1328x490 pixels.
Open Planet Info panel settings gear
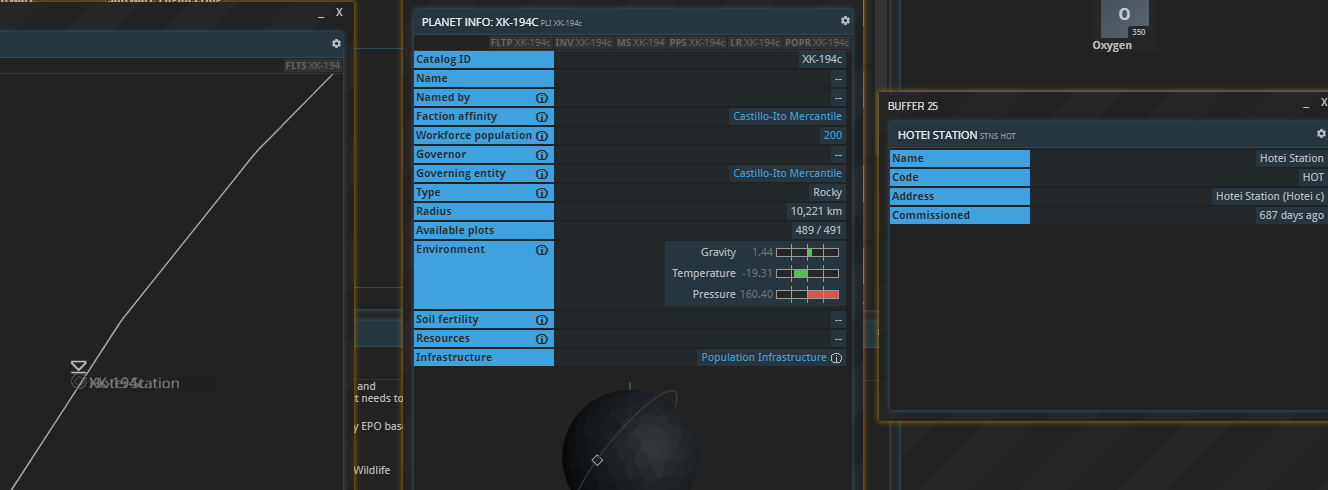point(845,20)
